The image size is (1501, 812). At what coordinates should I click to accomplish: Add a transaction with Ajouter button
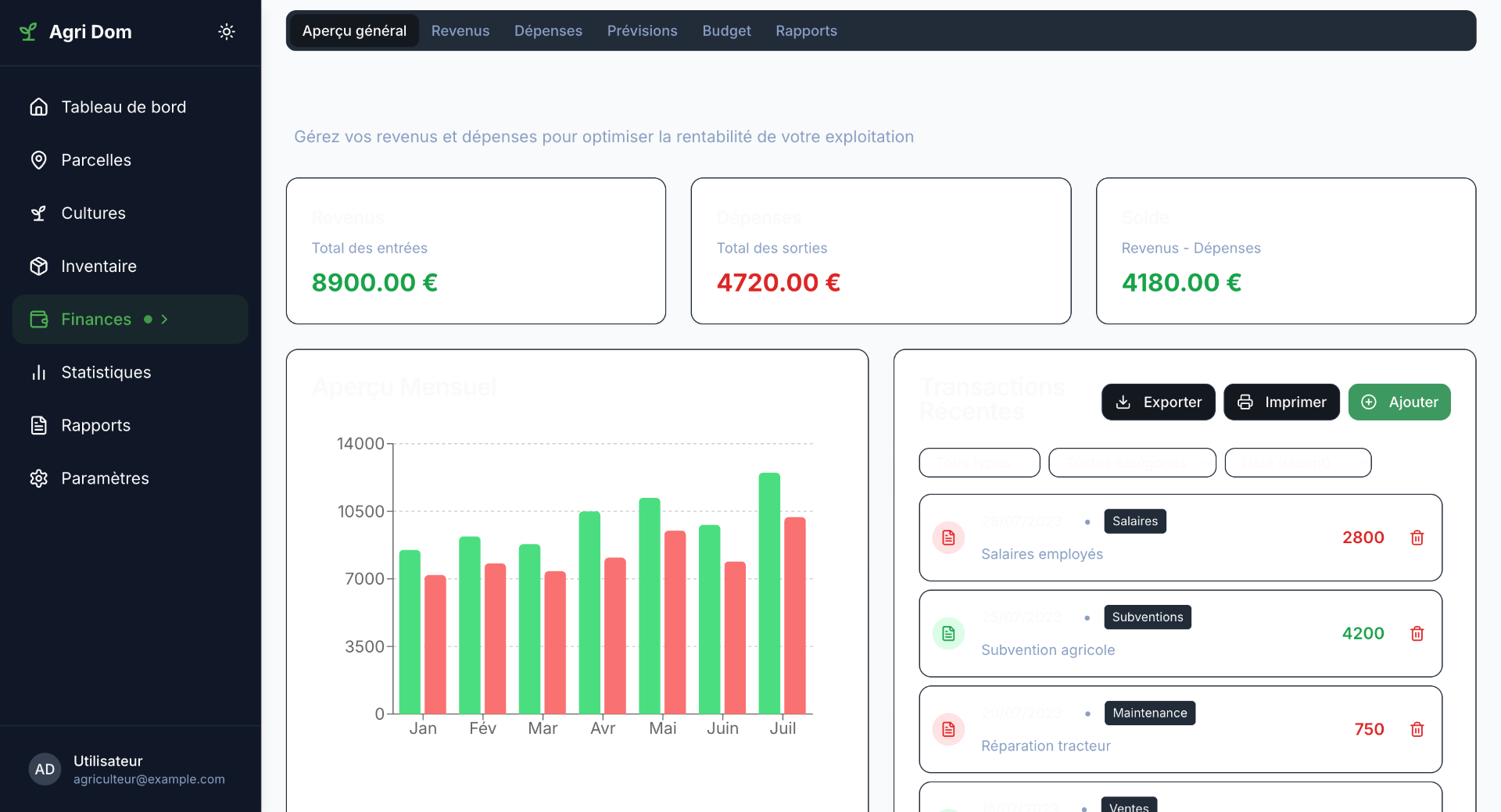[1399, 402]
